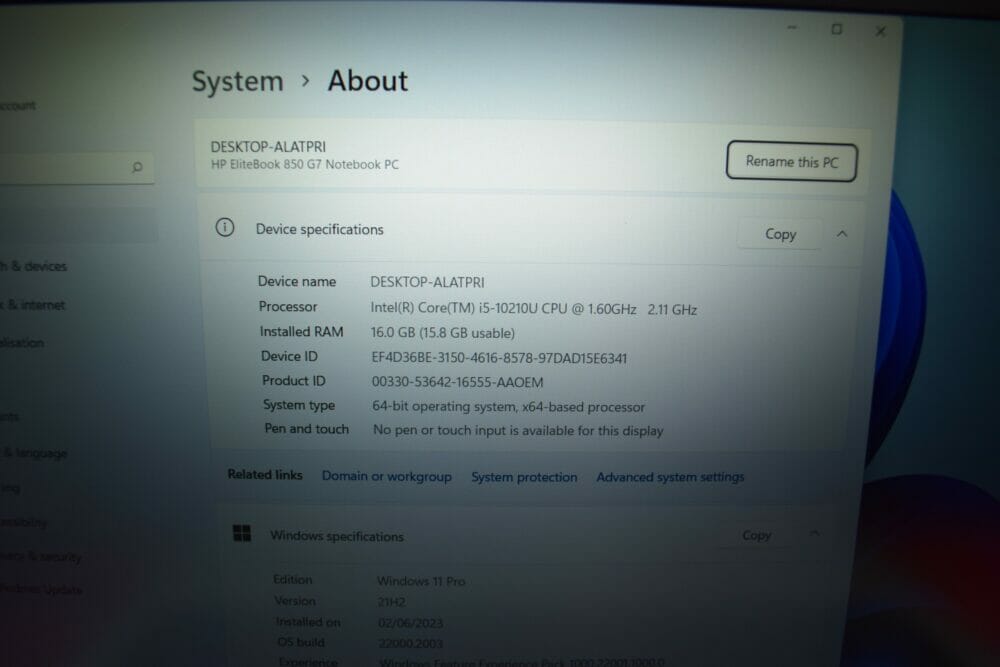Open the Domain or workgroup link

point(386,476)
